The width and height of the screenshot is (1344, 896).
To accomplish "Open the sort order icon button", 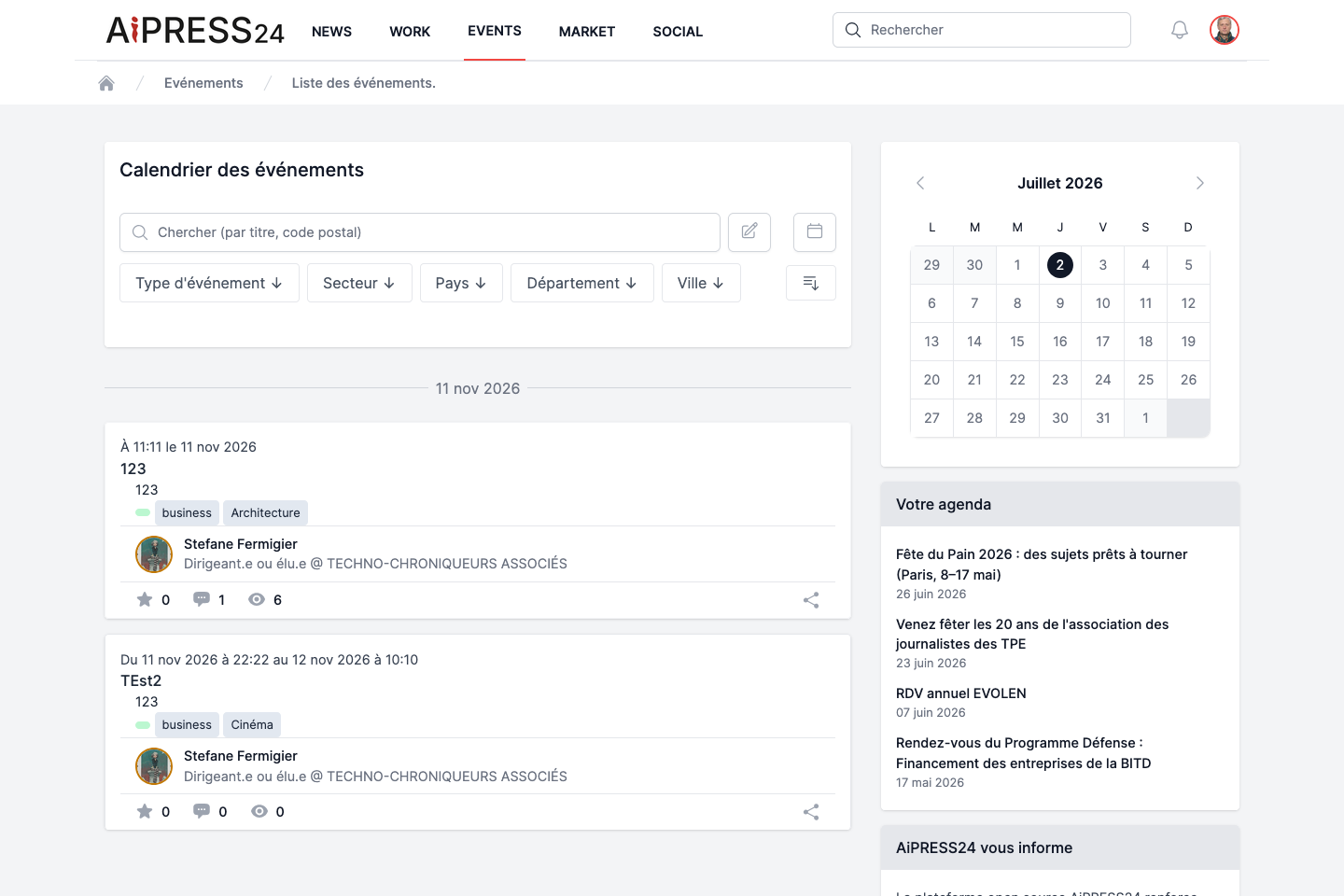I will point(811,283).
